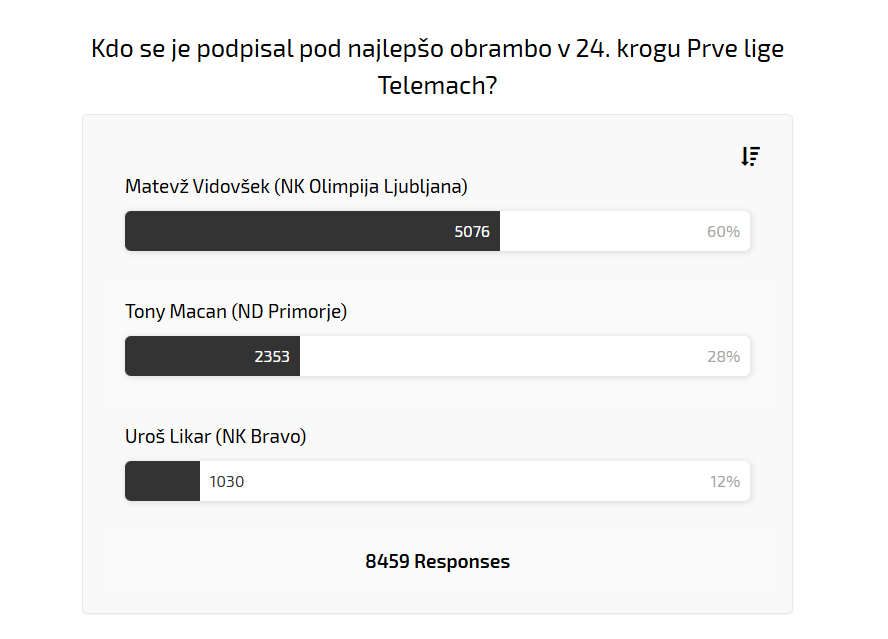Click the 60% percentage label
888x639 pixels.
click(x=723, y=231)
